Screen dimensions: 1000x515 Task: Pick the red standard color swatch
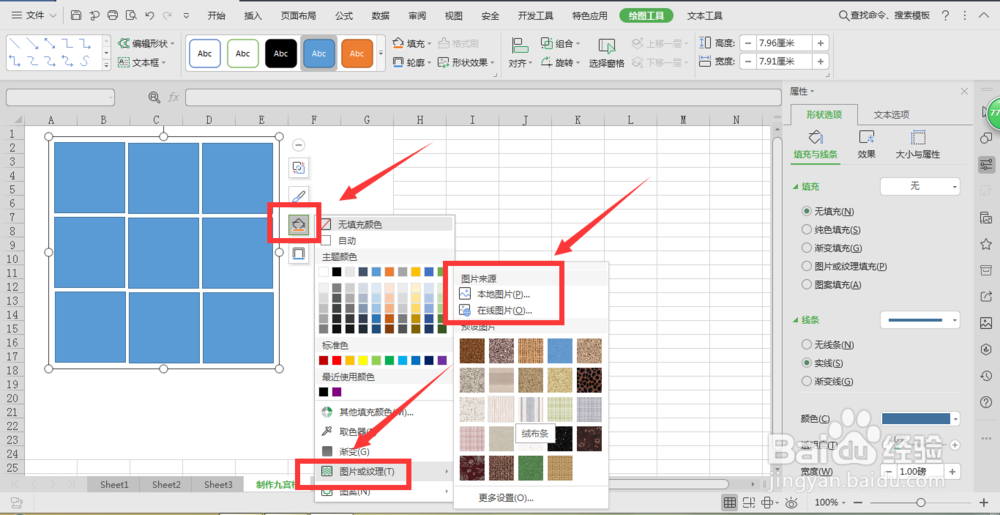[x=337, y=360]
